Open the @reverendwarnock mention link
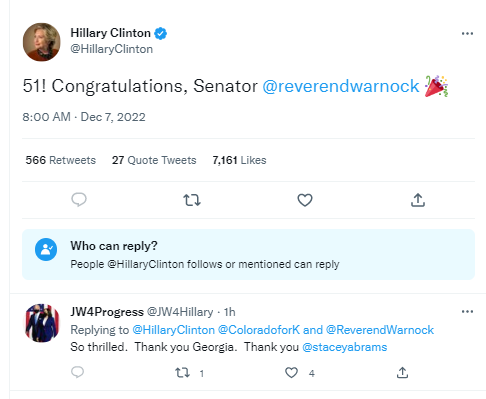Screen dimensions: 486x399 [x=341, y=86]
